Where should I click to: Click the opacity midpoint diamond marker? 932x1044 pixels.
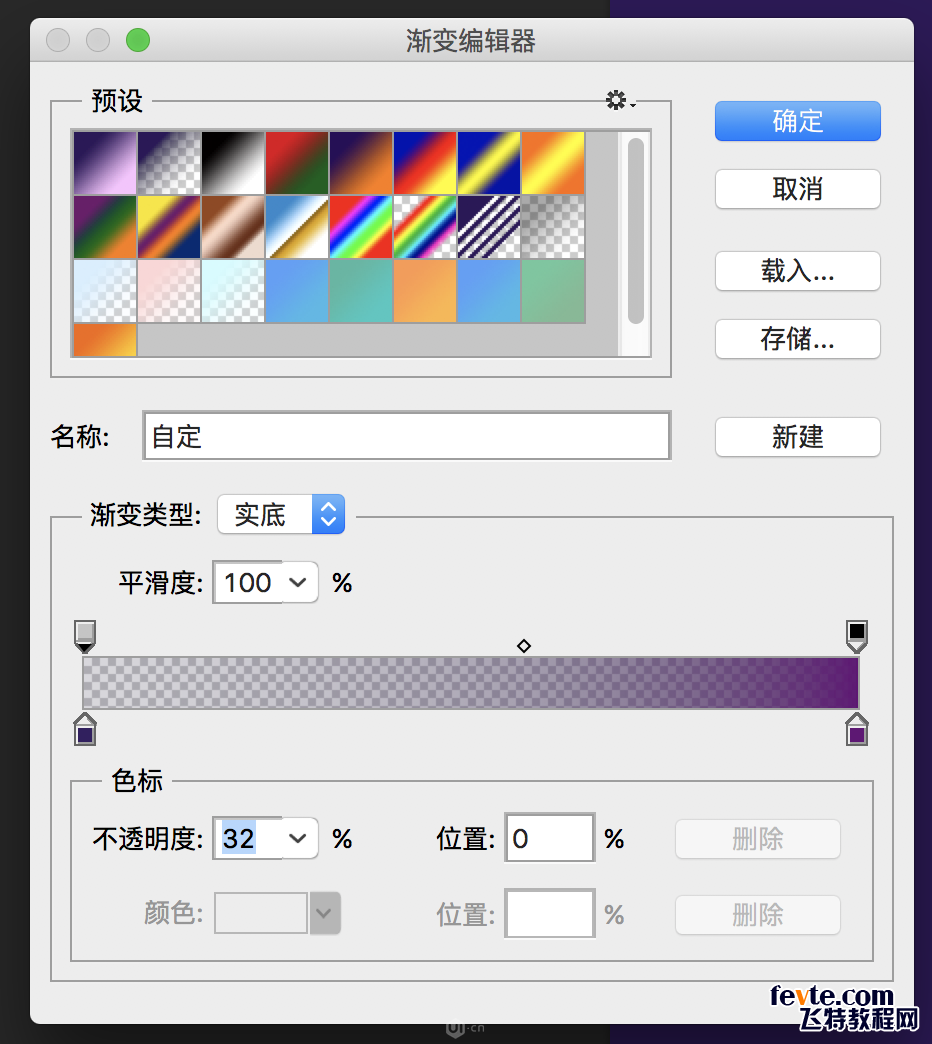(524, 646)
